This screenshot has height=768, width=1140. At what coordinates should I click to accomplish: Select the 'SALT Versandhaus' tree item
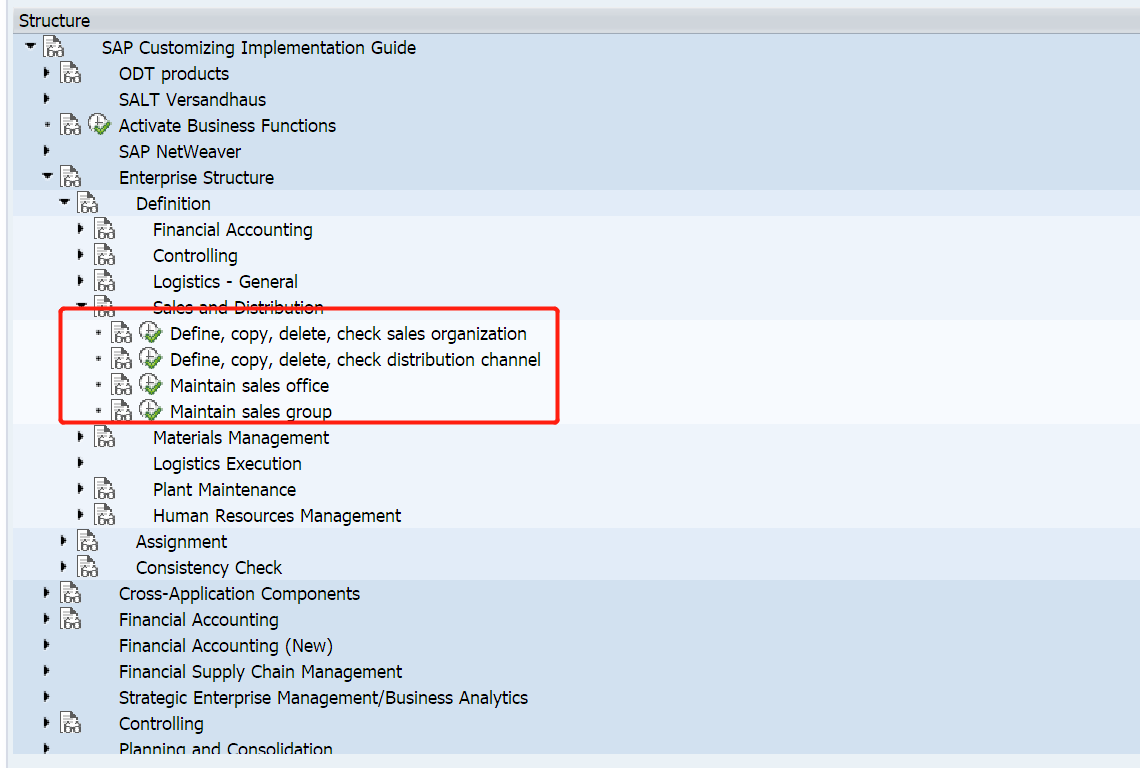click(x=192, y=99)
